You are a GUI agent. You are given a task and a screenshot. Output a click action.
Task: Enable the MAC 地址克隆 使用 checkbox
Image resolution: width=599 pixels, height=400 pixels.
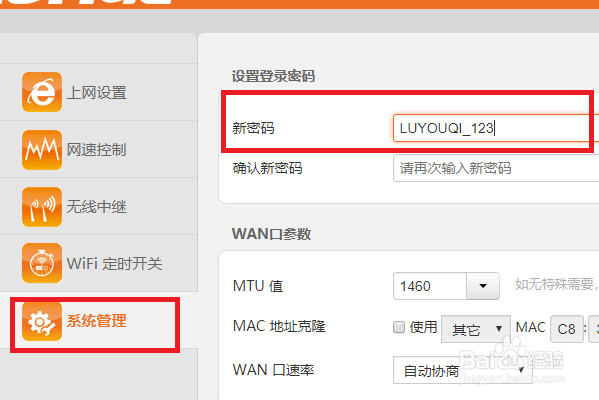(399, 327)
